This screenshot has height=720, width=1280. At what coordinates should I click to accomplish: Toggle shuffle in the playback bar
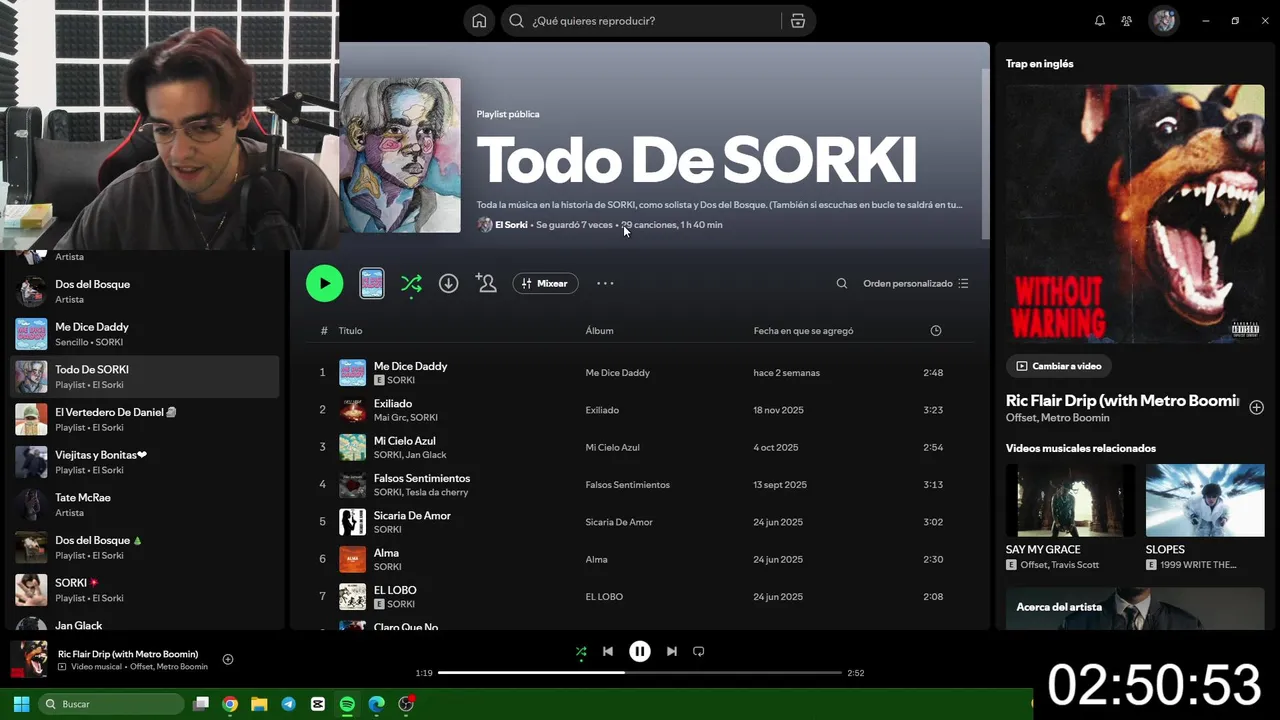(x=581, y=652)
